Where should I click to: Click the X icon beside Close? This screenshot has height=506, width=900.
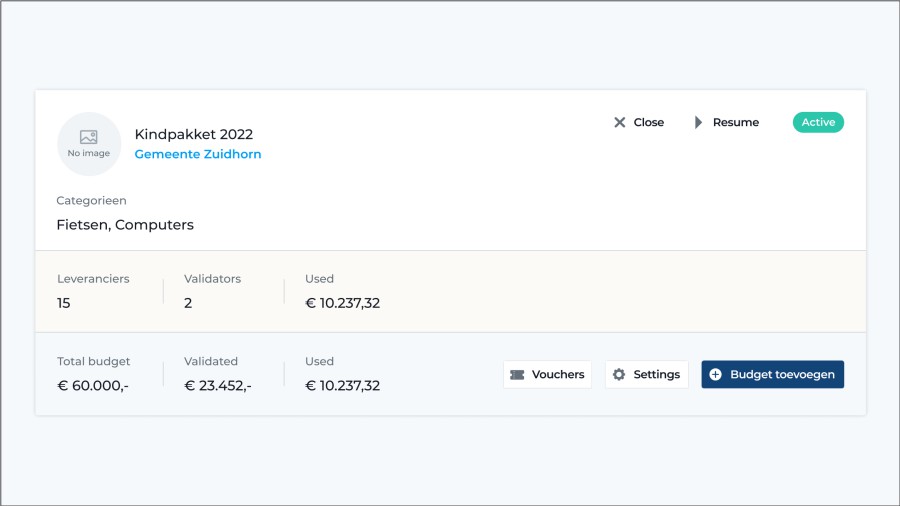pos(620,122)
